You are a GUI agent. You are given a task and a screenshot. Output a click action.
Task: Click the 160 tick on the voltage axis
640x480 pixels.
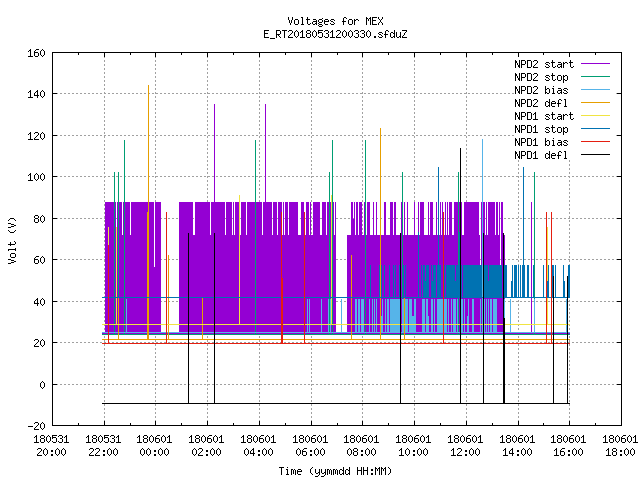coord(36,53)
